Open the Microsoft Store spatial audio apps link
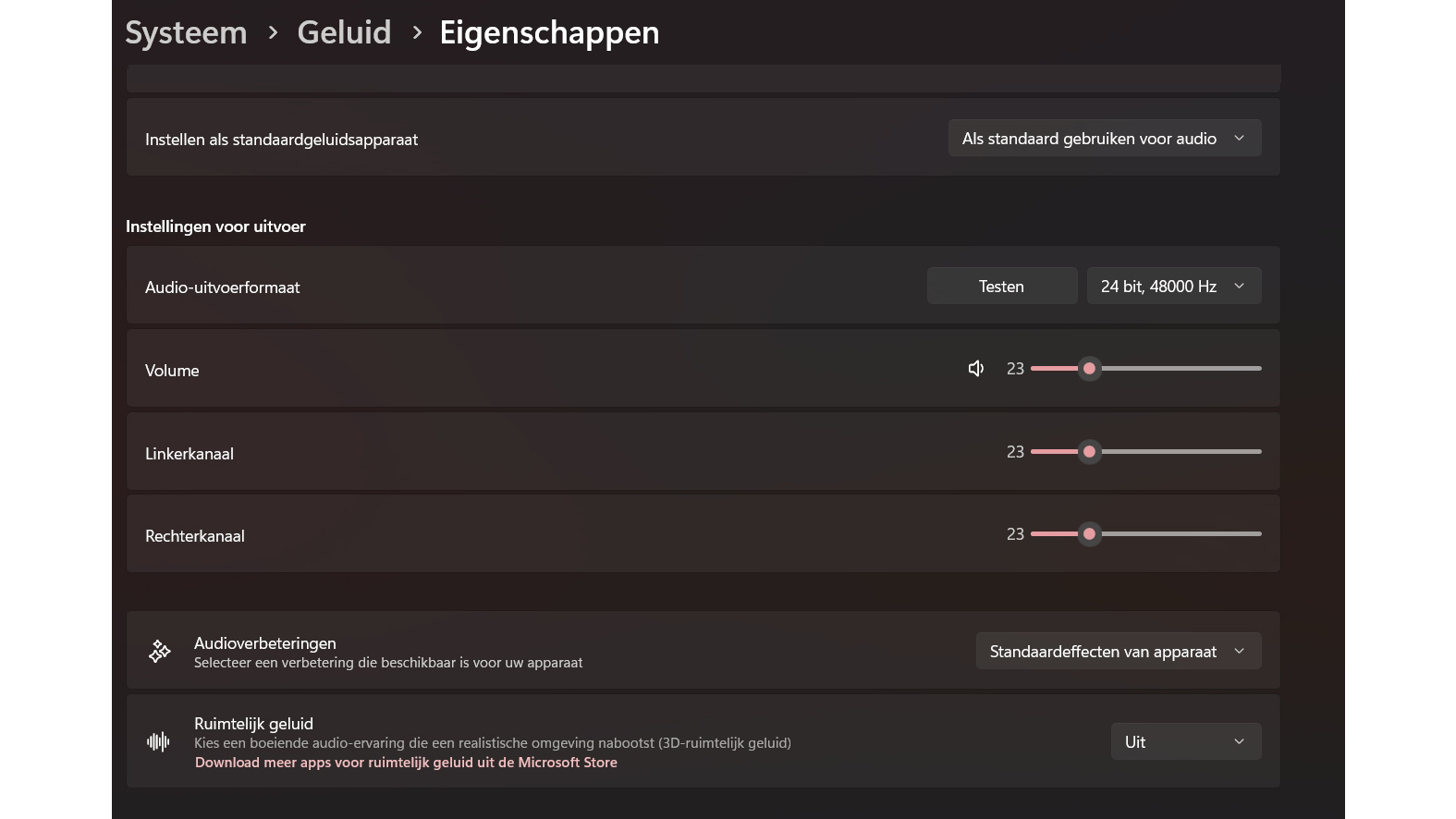 click(x=406, y=762)
